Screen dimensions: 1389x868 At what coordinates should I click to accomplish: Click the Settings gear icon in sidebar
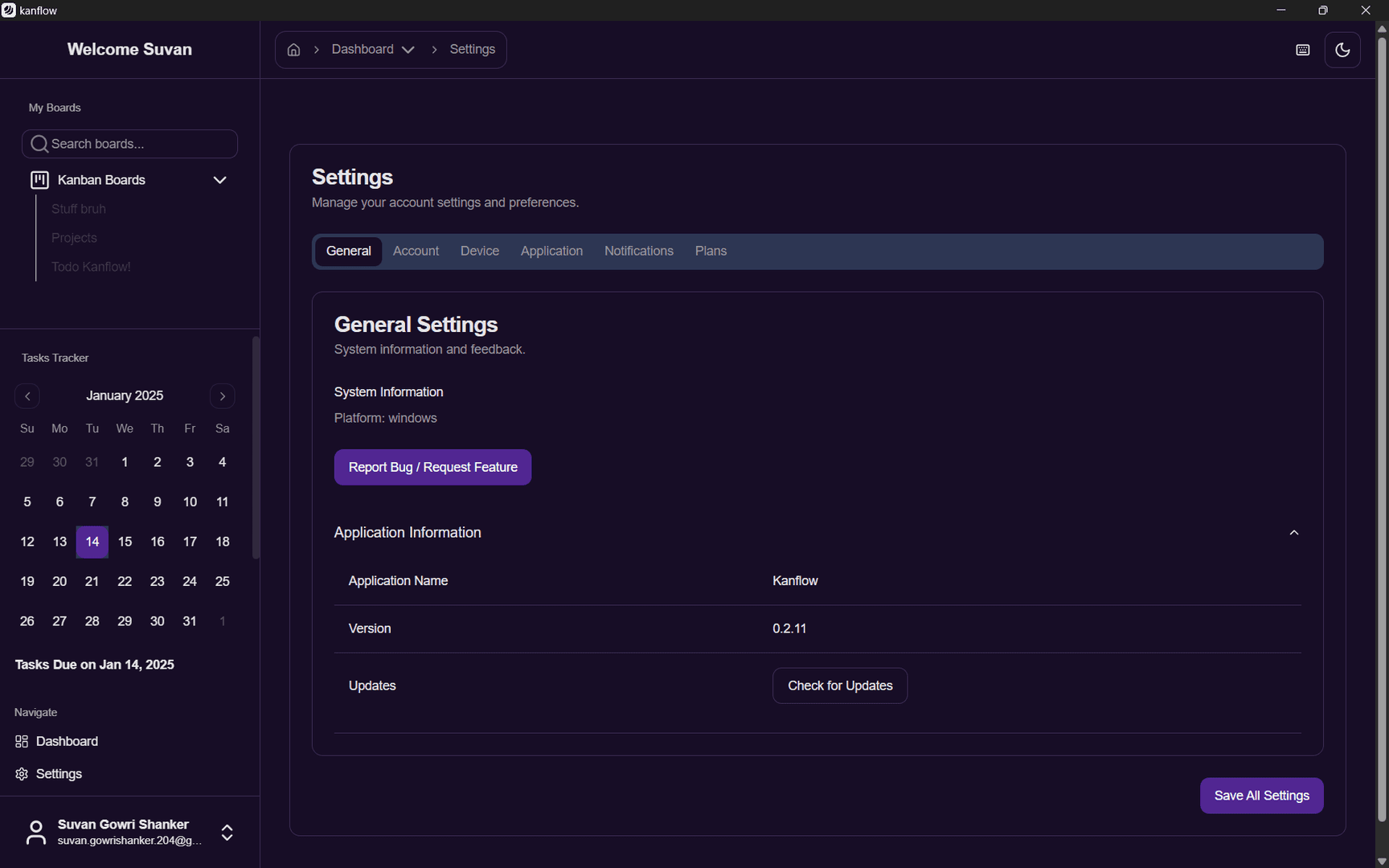click(x=22, y=774)
